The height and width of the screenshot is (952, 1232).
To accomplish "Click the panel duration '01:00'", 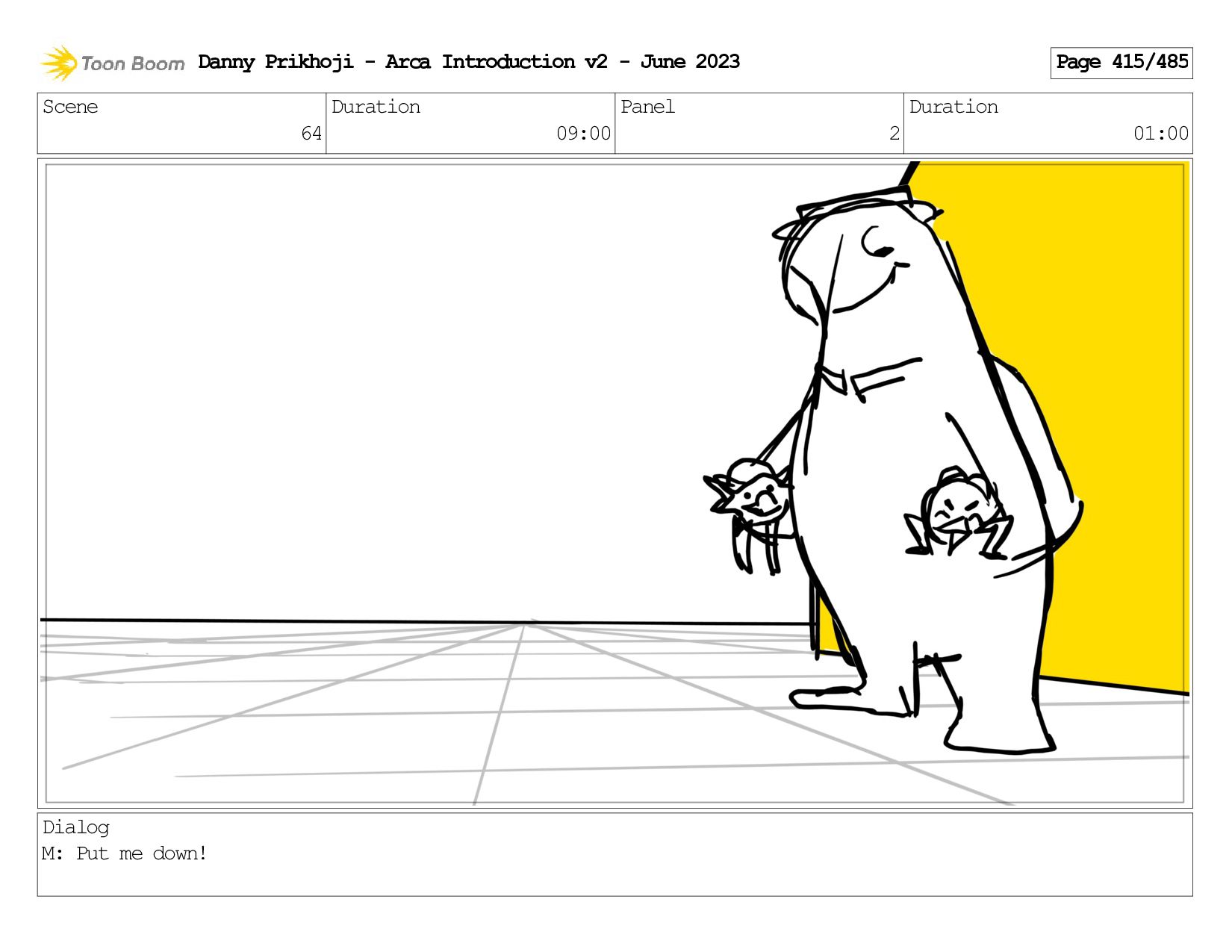I will click(x=1161, y=134).
